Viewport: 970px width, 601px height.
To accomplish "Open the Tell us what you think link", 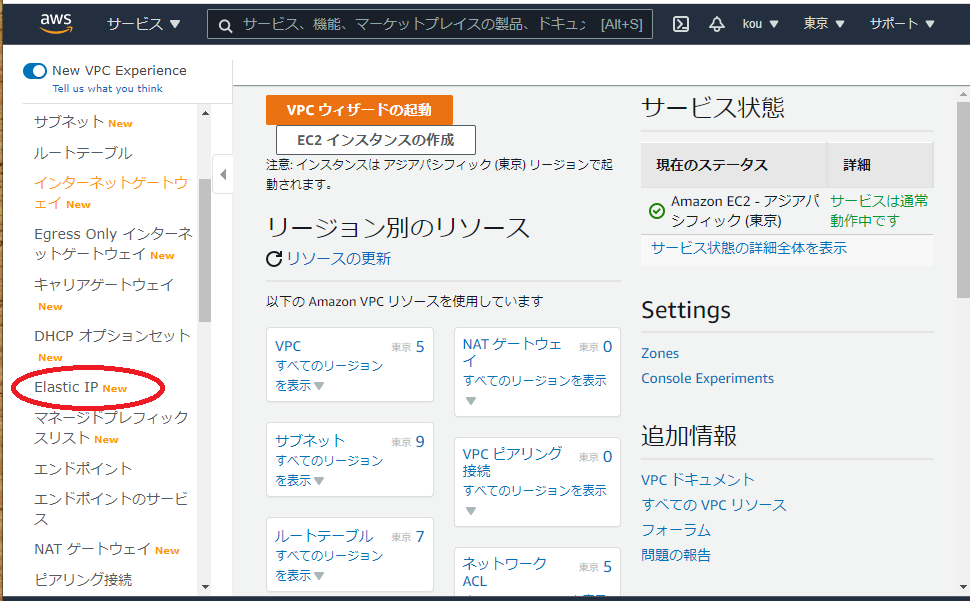I will tap(108, 88).
